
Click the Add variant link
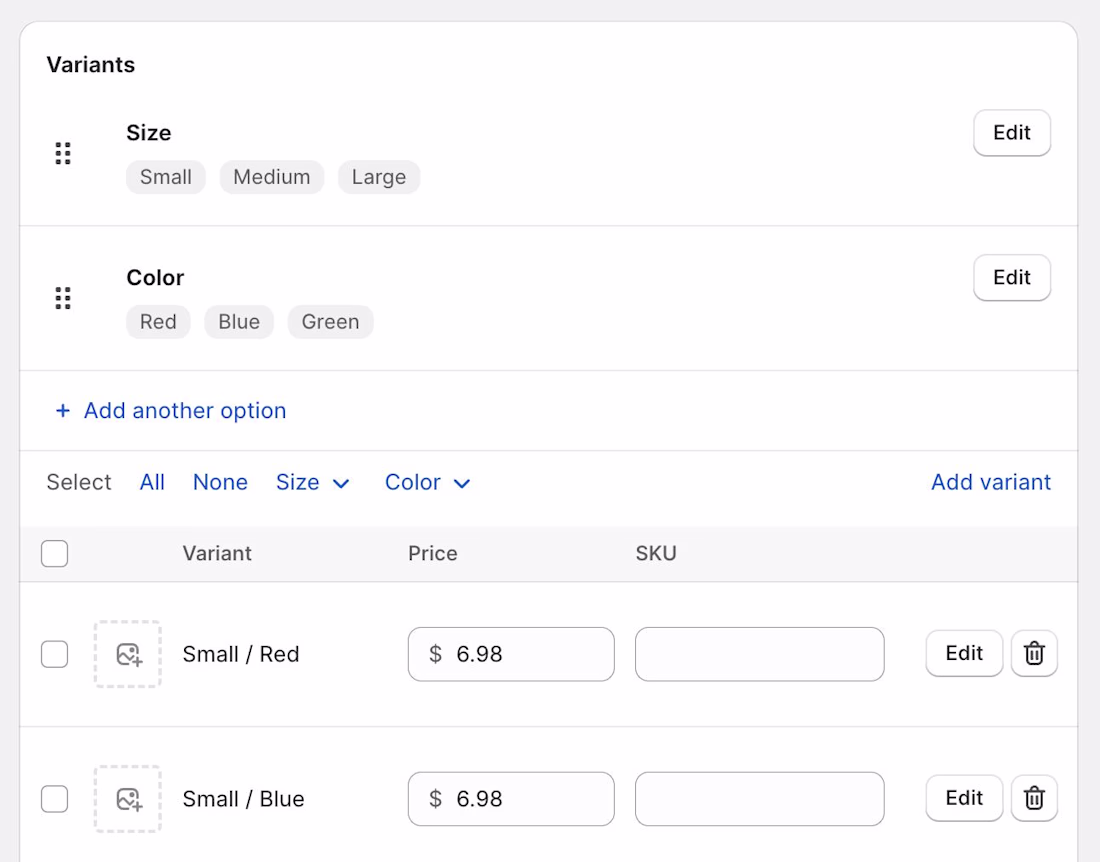991,483
